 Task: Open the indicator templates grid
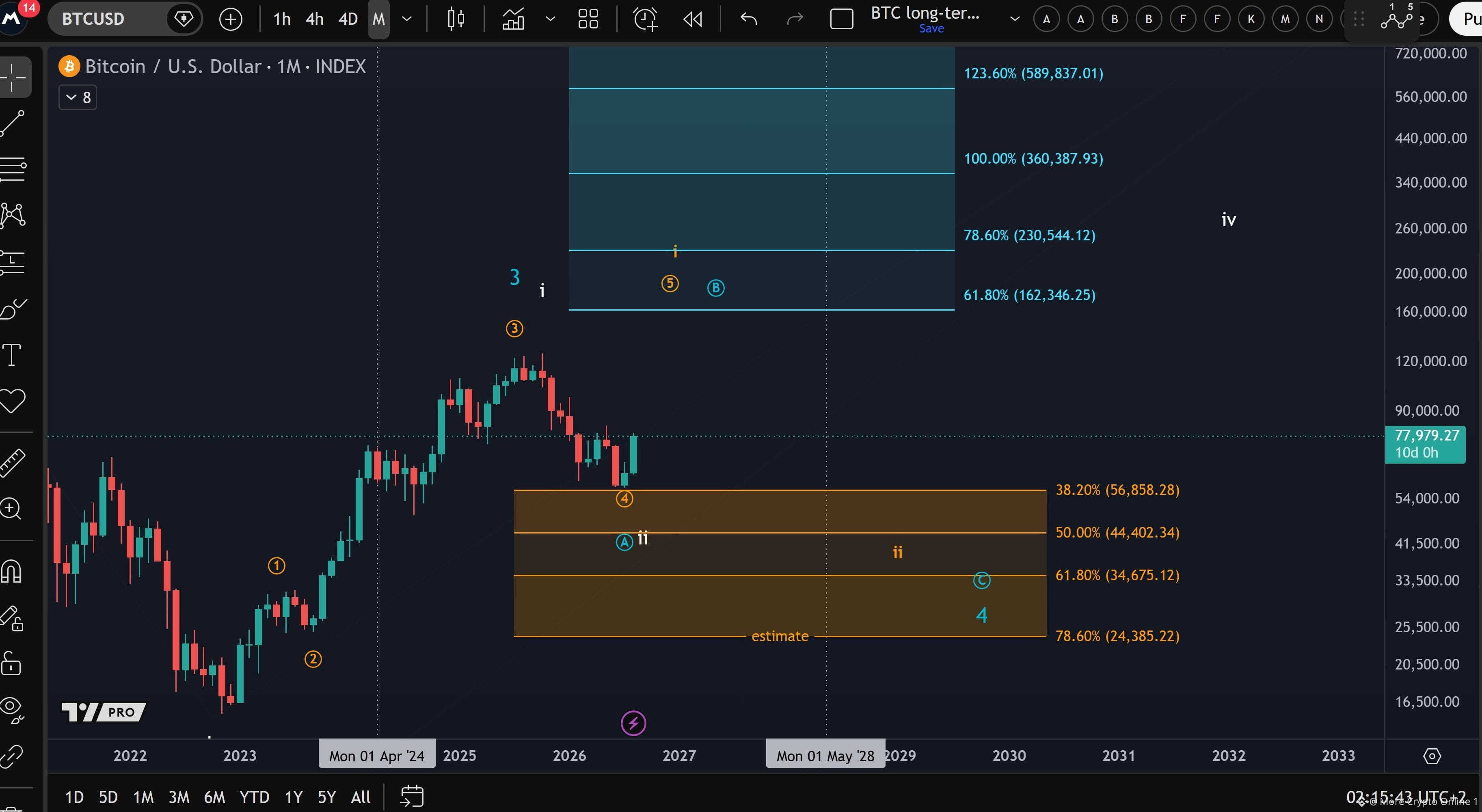click(588, 19)
